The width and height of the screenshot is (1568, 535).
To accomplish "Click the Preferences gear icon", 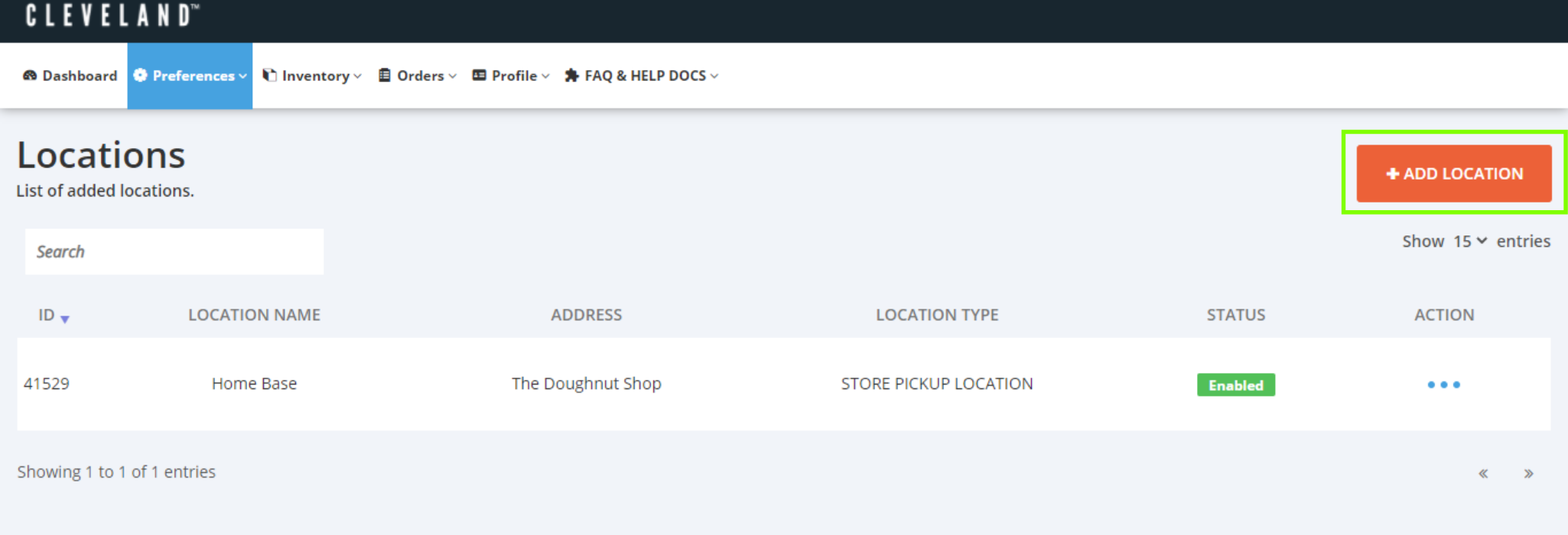I will click(x=140, y=75).
